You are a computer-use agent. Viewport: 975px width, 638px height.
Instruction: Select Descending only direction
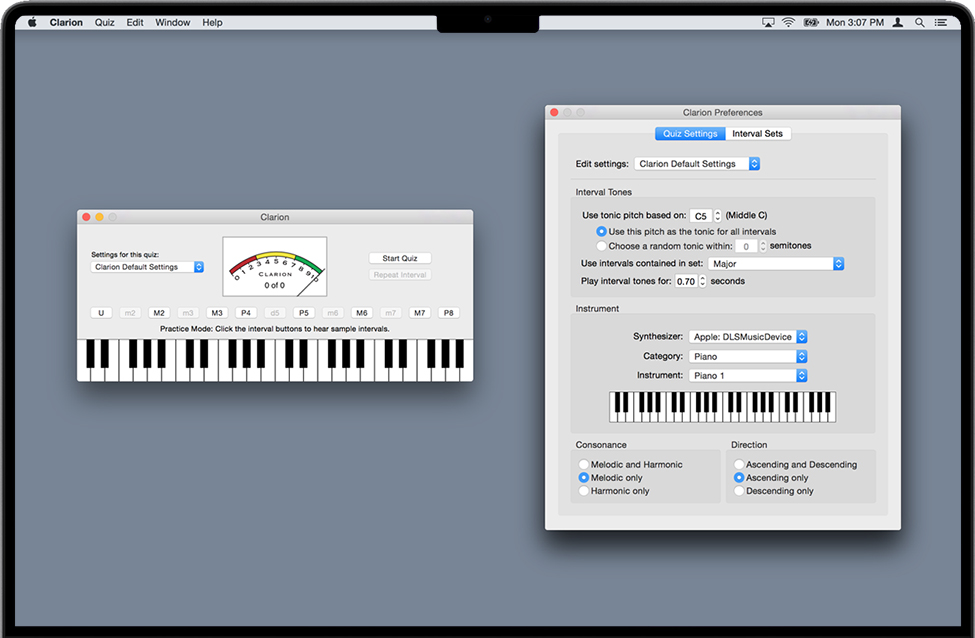[x=740, y=491]
